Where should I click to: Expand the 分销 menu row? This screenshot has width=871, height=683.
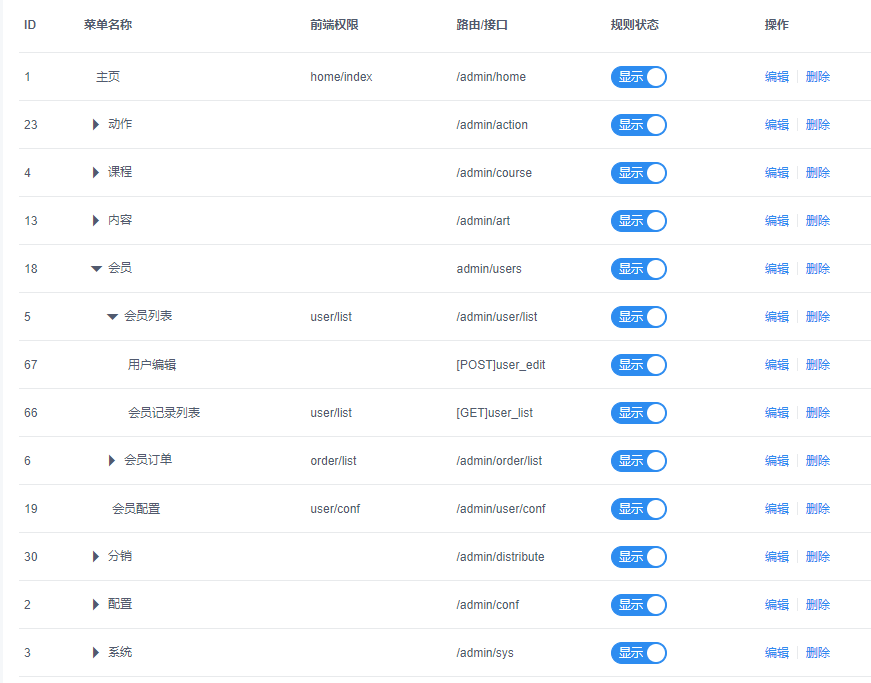click(x=96, y=556)
